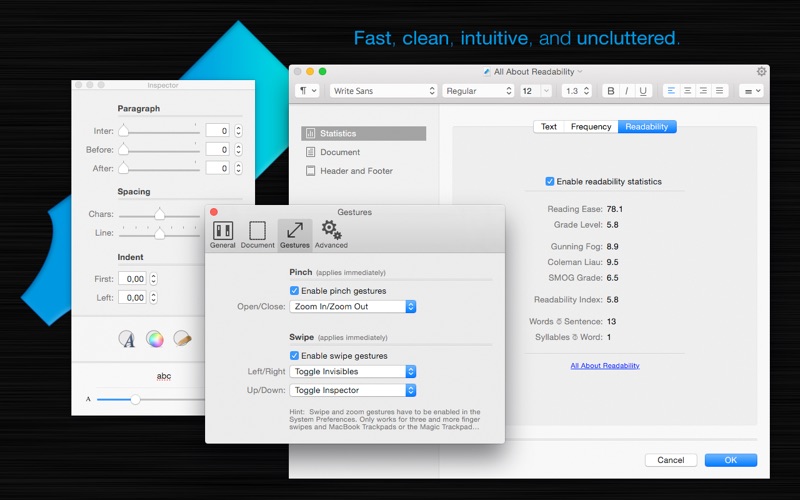Screen dimensions: 800x500
Task: Open the Write Sans font dropdown
Action: (384, 91)
